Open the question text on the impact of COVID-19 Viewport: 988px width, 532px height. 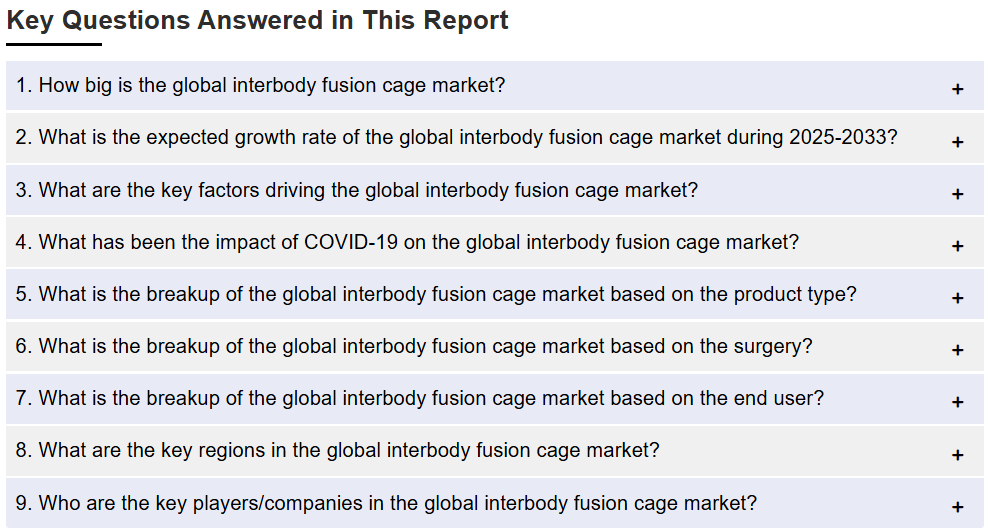[407, 243]
